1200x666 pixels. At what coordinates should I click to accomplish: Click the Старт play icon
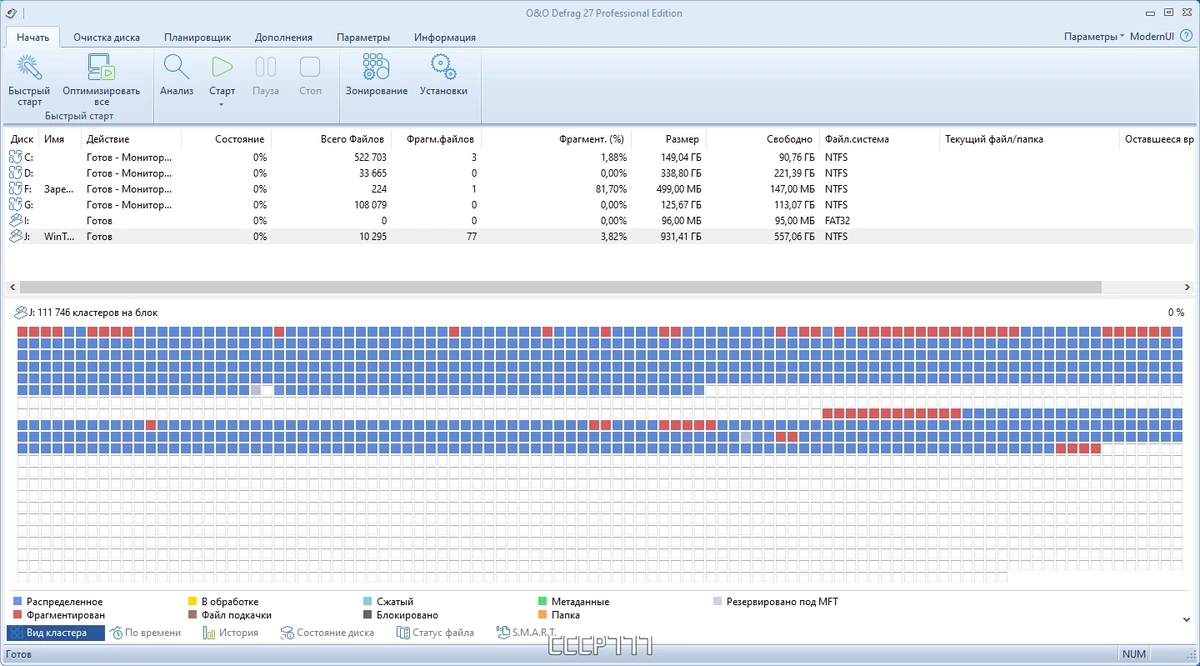pyautogui.click(x=222, y=67)
